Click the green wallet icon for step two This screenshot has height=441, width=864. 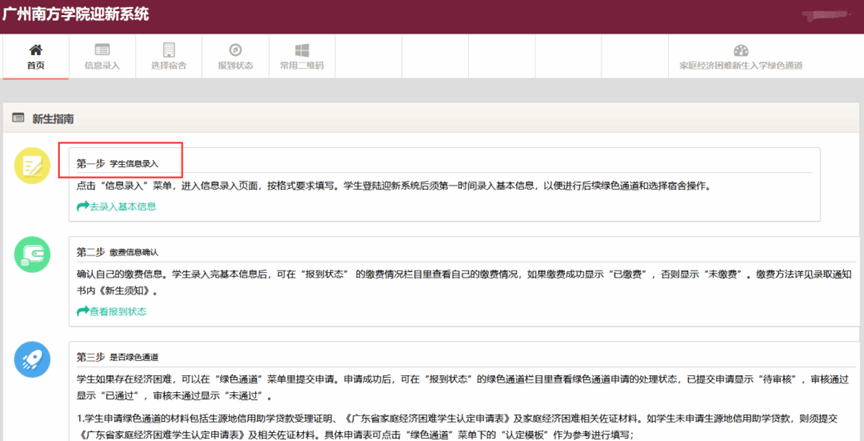[33, 255]
